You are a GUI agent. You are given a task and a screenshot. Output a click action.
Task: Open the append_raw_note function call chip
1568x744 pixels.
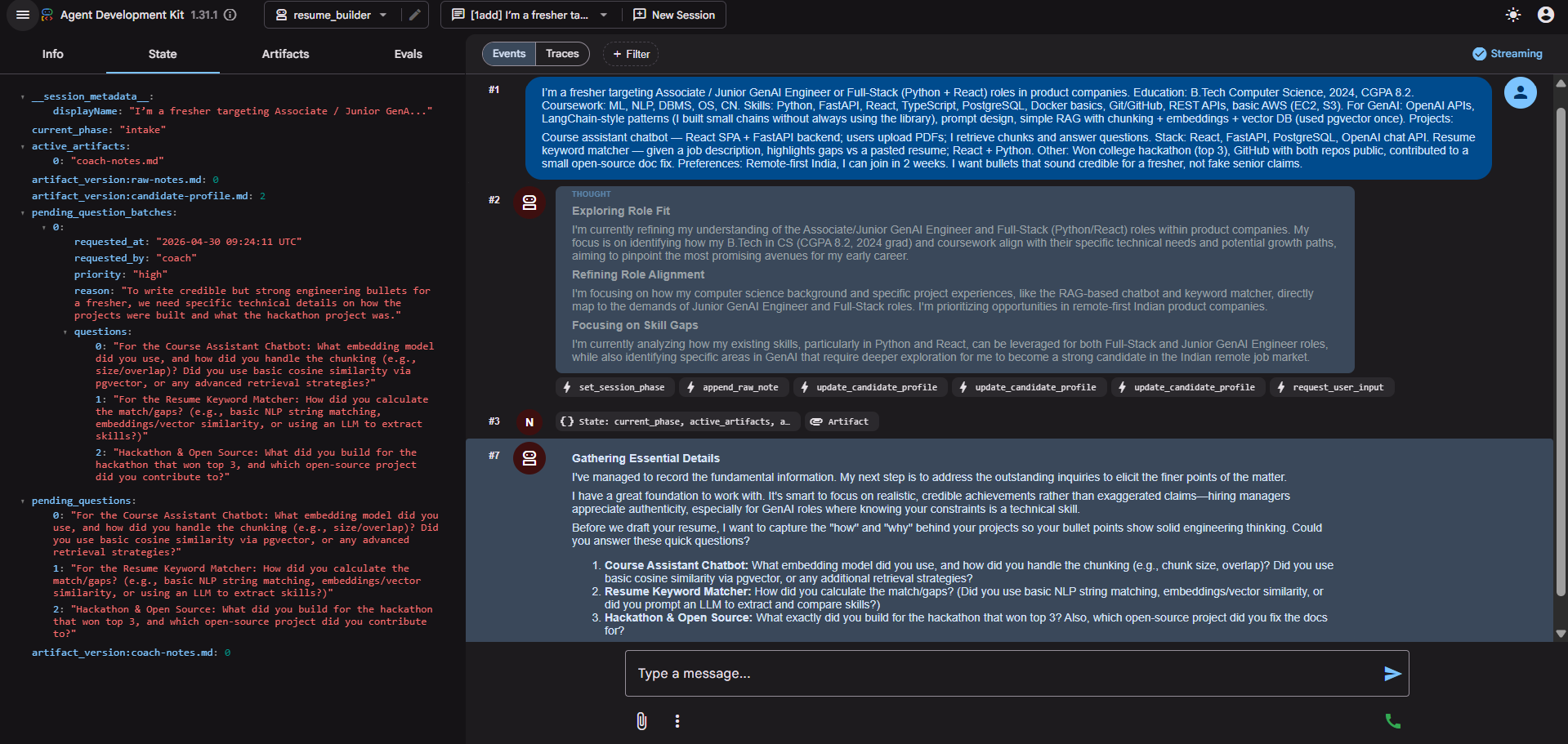point(733,387)
